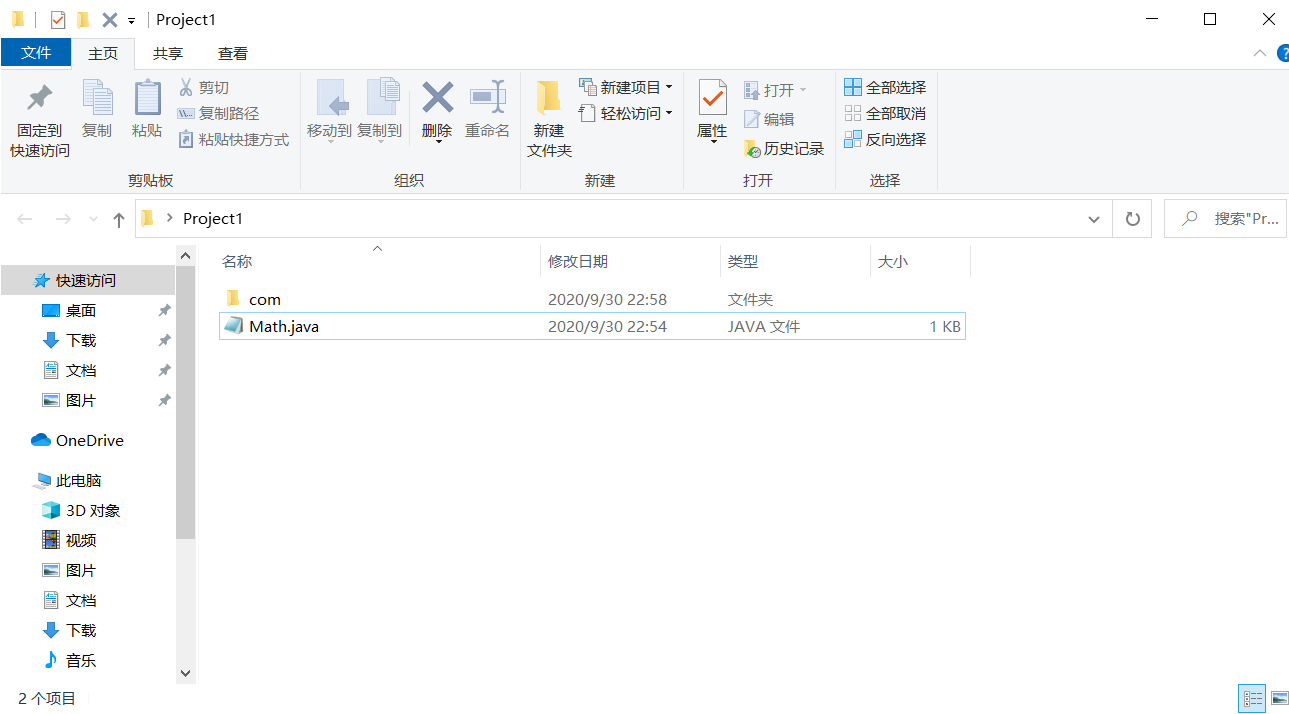The width and height of the screenshot is (1289, 714).
Task: Rename selected file using 重命名 icon
Action: [487, 110]
